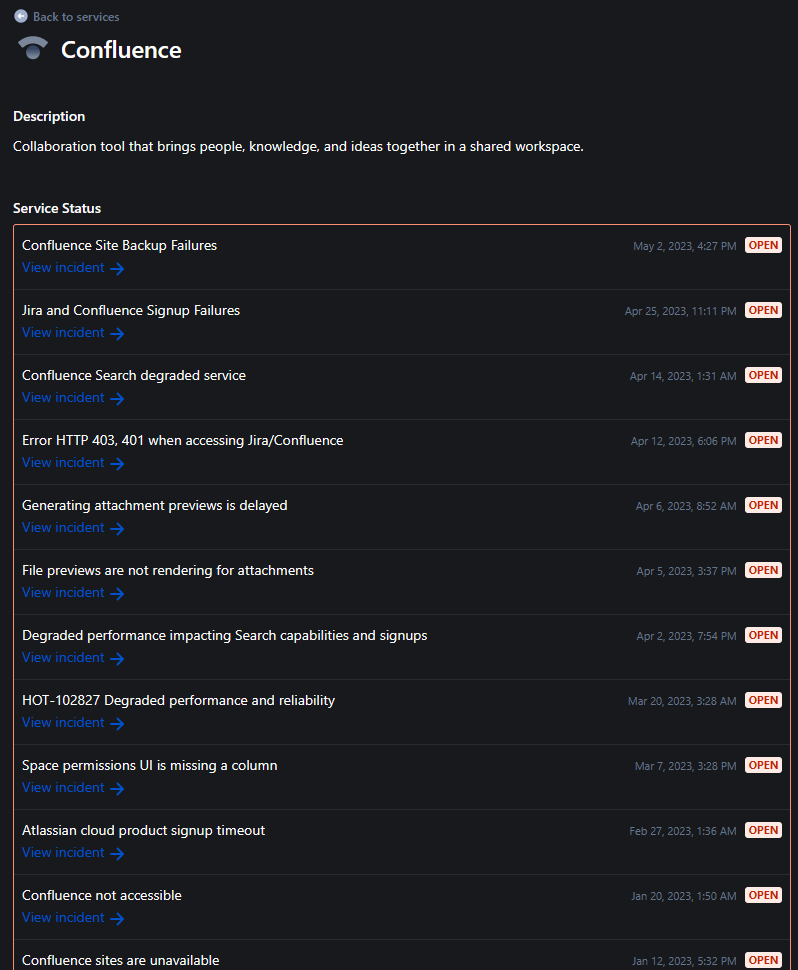Click the Confluence service logo icon
The height and width of the screenshot is (970, 798).
pyautogui.click(x=31, y=48)
